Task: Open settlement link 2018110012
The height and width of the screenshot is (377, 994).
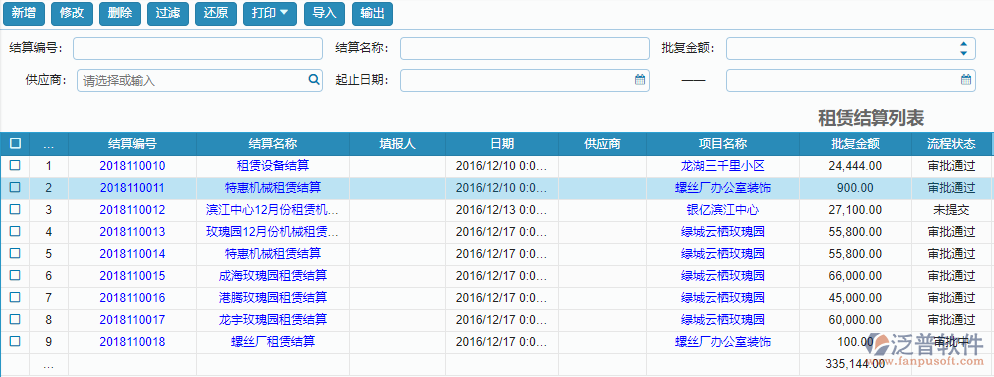Action: (x=132, y=210)
